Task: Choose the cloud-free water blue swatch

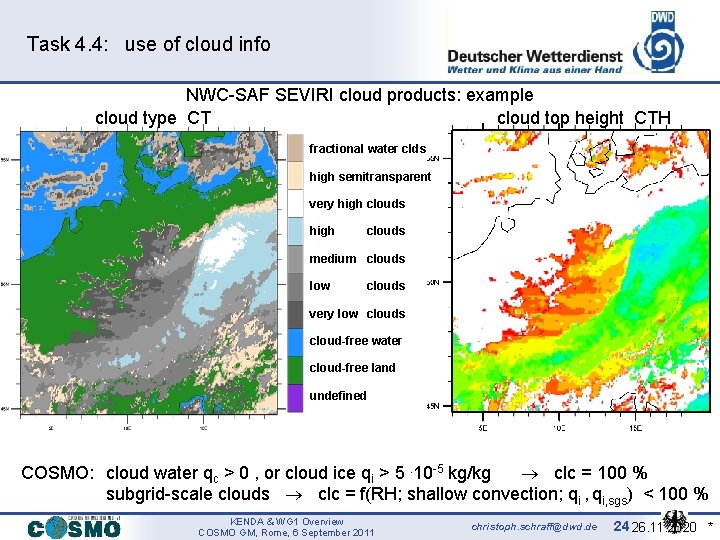Action: pyautogui.click(x=295, y=343)
